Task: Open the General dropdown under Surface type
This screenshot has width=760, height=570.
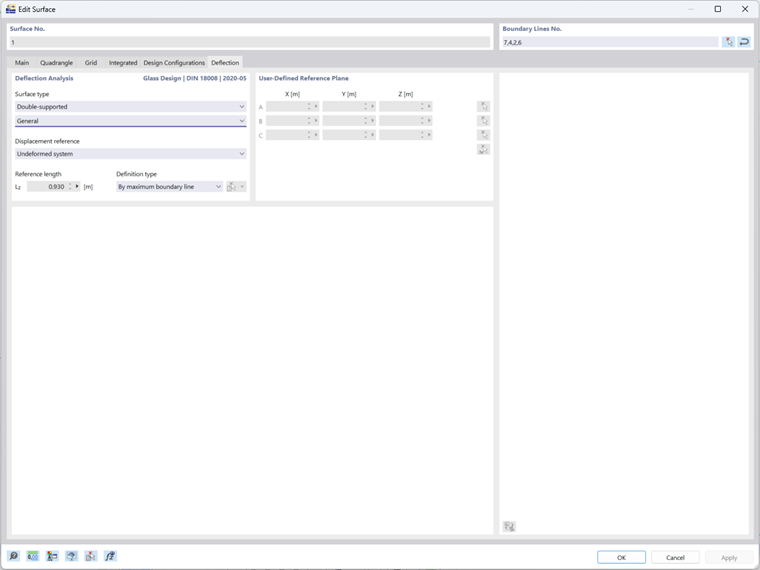Action: tap(130, 121)
